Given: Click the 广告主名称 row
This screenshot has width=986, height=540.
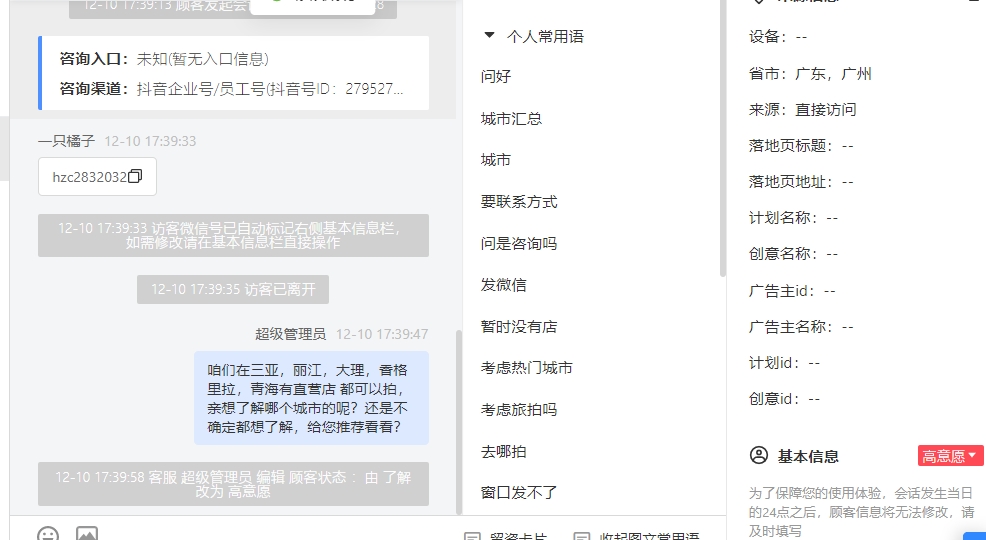Looking at the screenshot, I should pos(801,327).
